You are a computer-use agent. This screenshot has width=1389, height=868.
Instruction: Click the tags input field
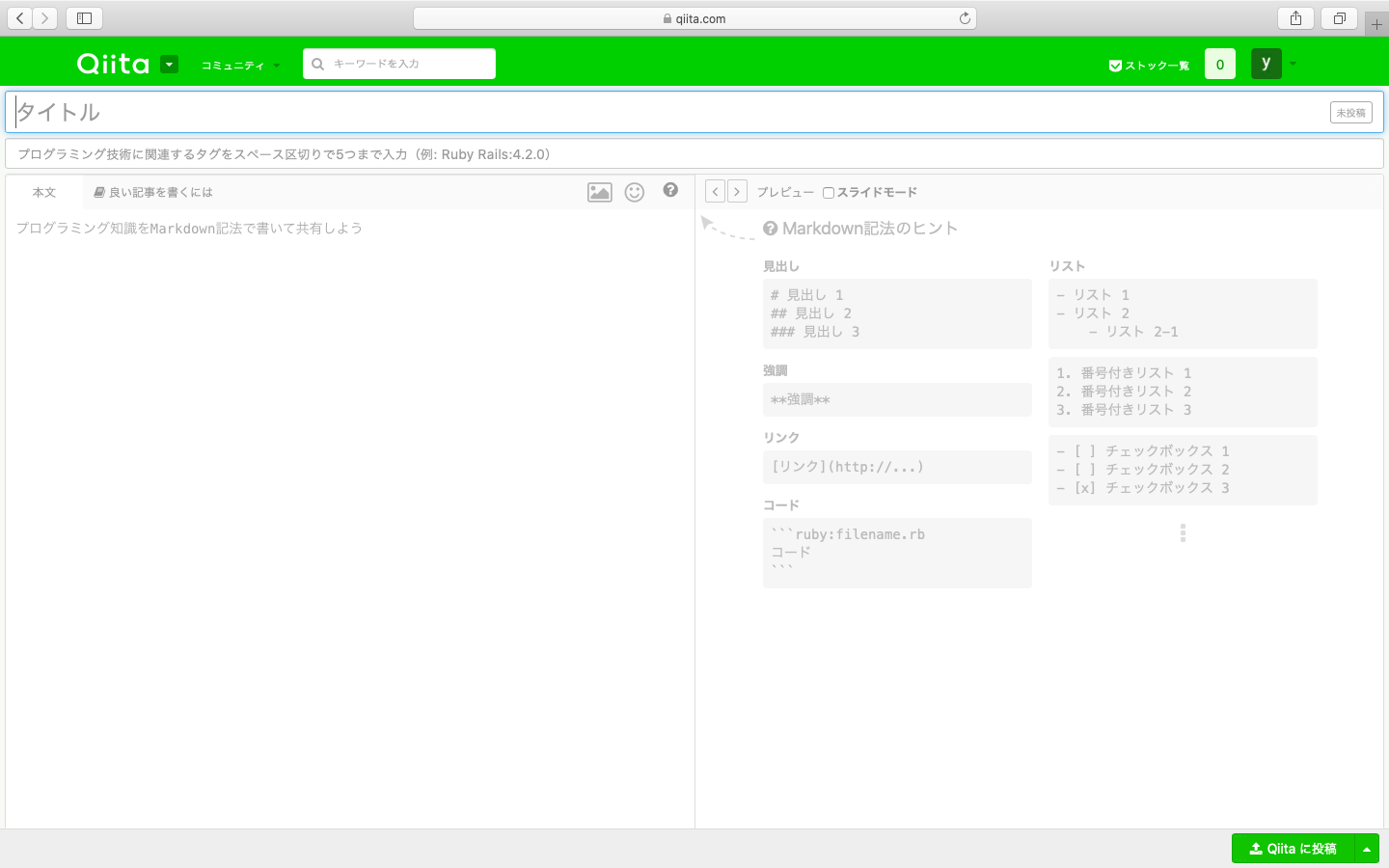pyautogui.click(x=694, y=154)
